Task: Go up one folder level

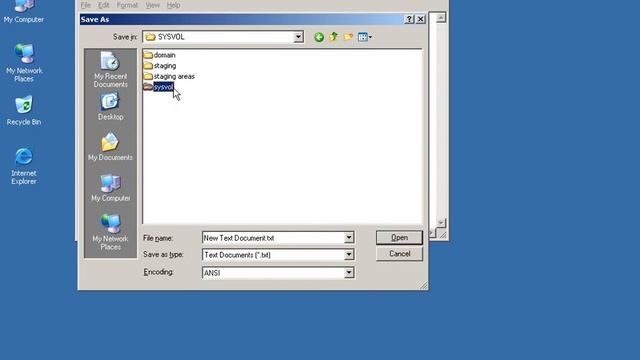Action: point(334,37)
